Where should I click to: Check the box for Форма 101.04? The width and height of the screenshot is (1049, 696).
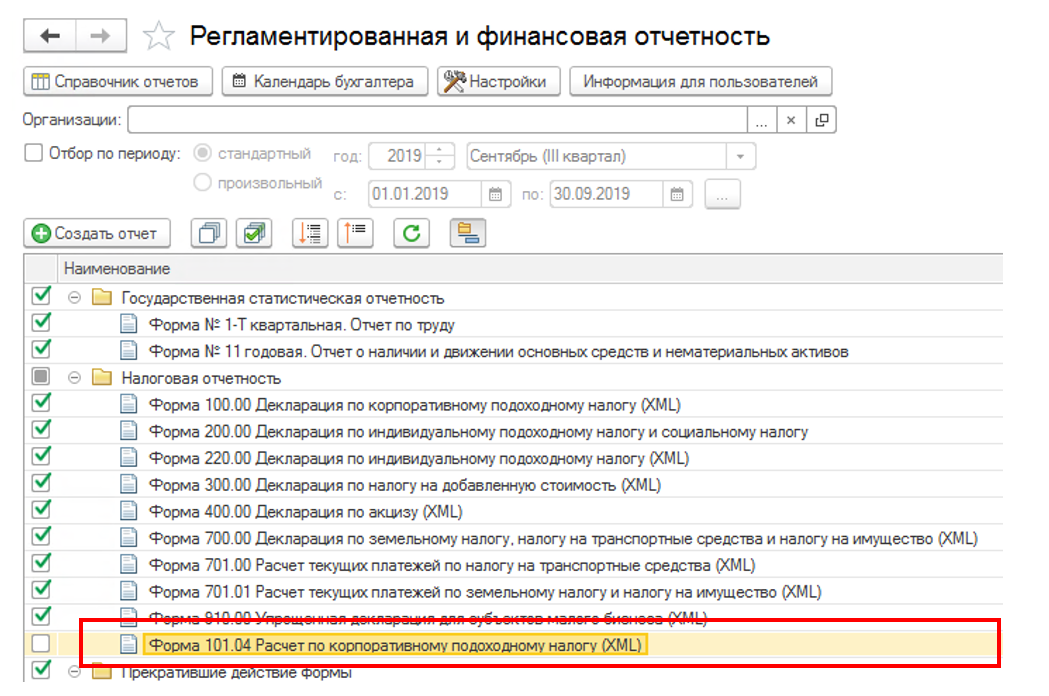click(x=41, y=644)
